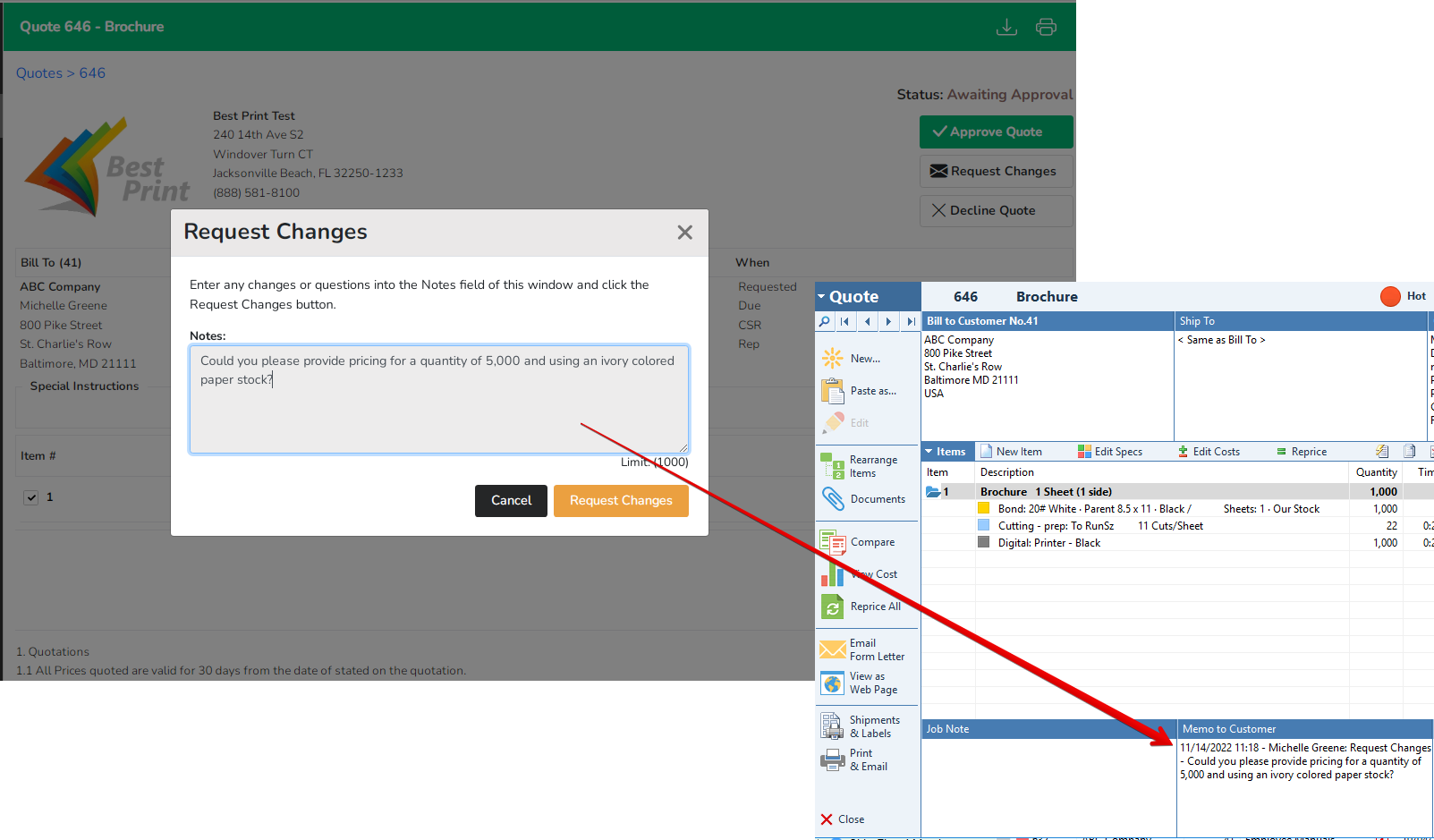Click the yellow Bond paper color swatch
Image resolution: width=1434 pixels, height=840 pixels.
pyautogui.click(x=984, y=509)
